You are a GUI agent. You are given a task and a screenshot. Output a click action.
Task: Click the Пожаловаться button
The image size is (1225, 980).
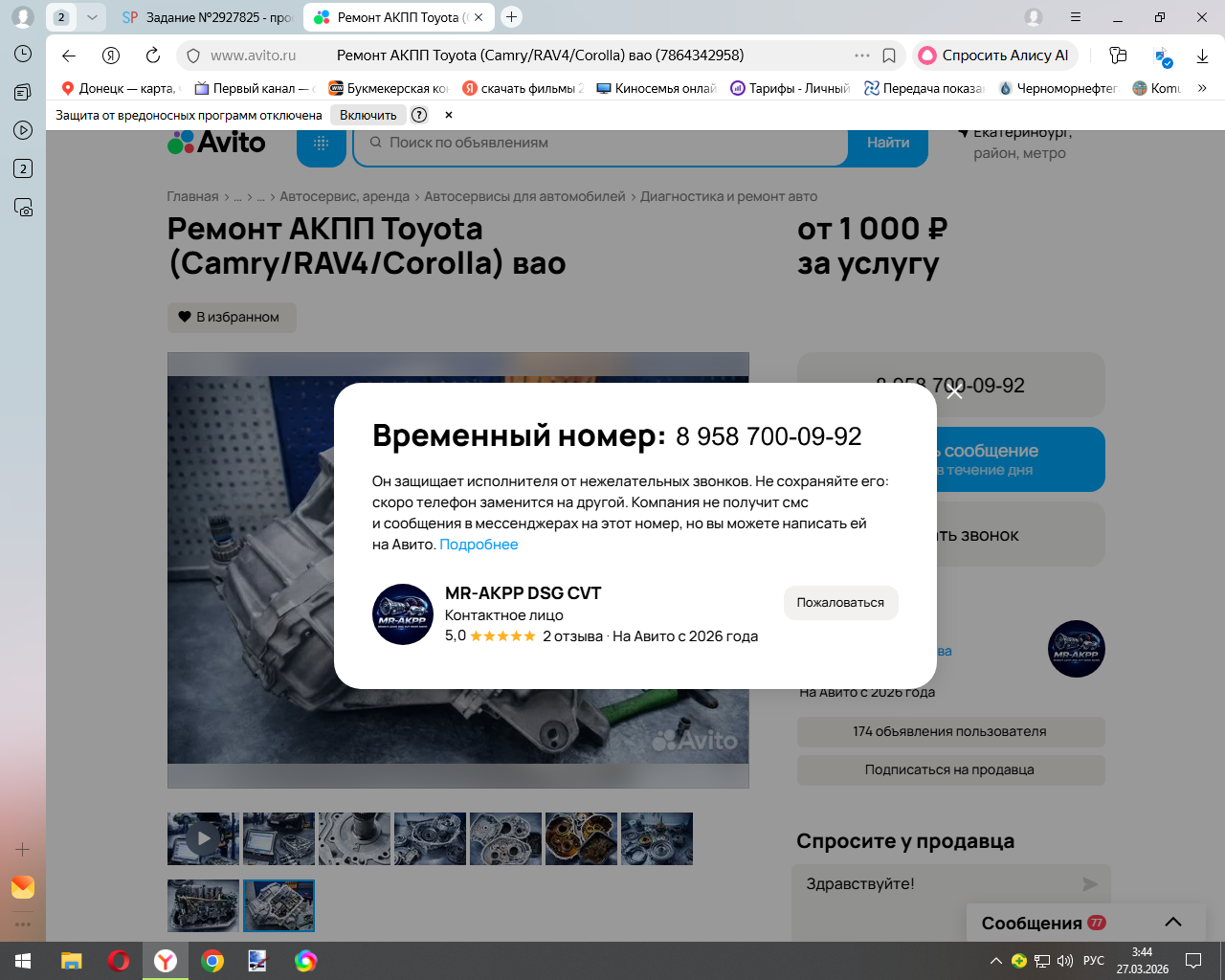click(x=840, y=603)
